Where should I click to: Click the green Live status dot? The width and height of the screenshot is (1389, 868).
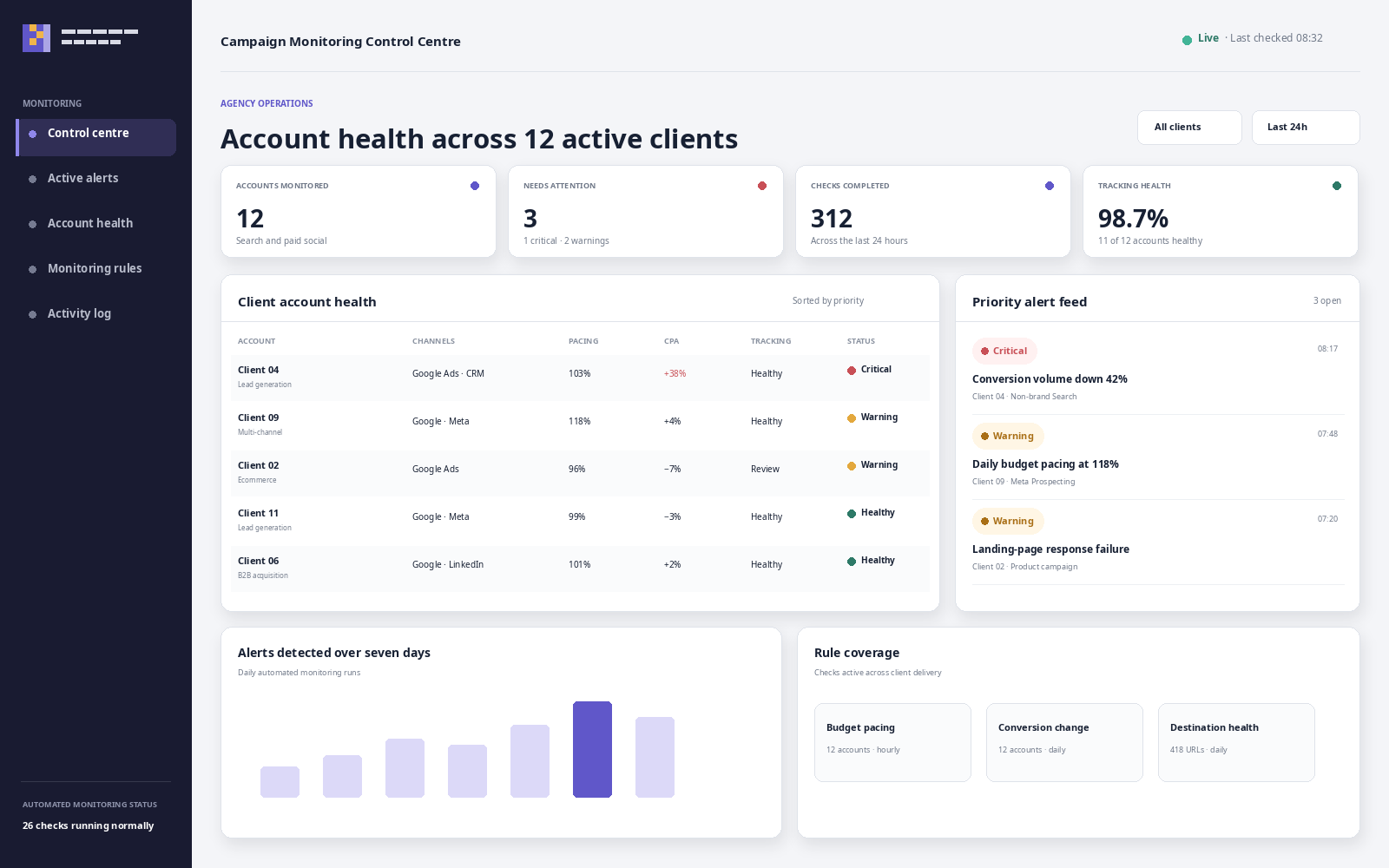point(1187,40)
